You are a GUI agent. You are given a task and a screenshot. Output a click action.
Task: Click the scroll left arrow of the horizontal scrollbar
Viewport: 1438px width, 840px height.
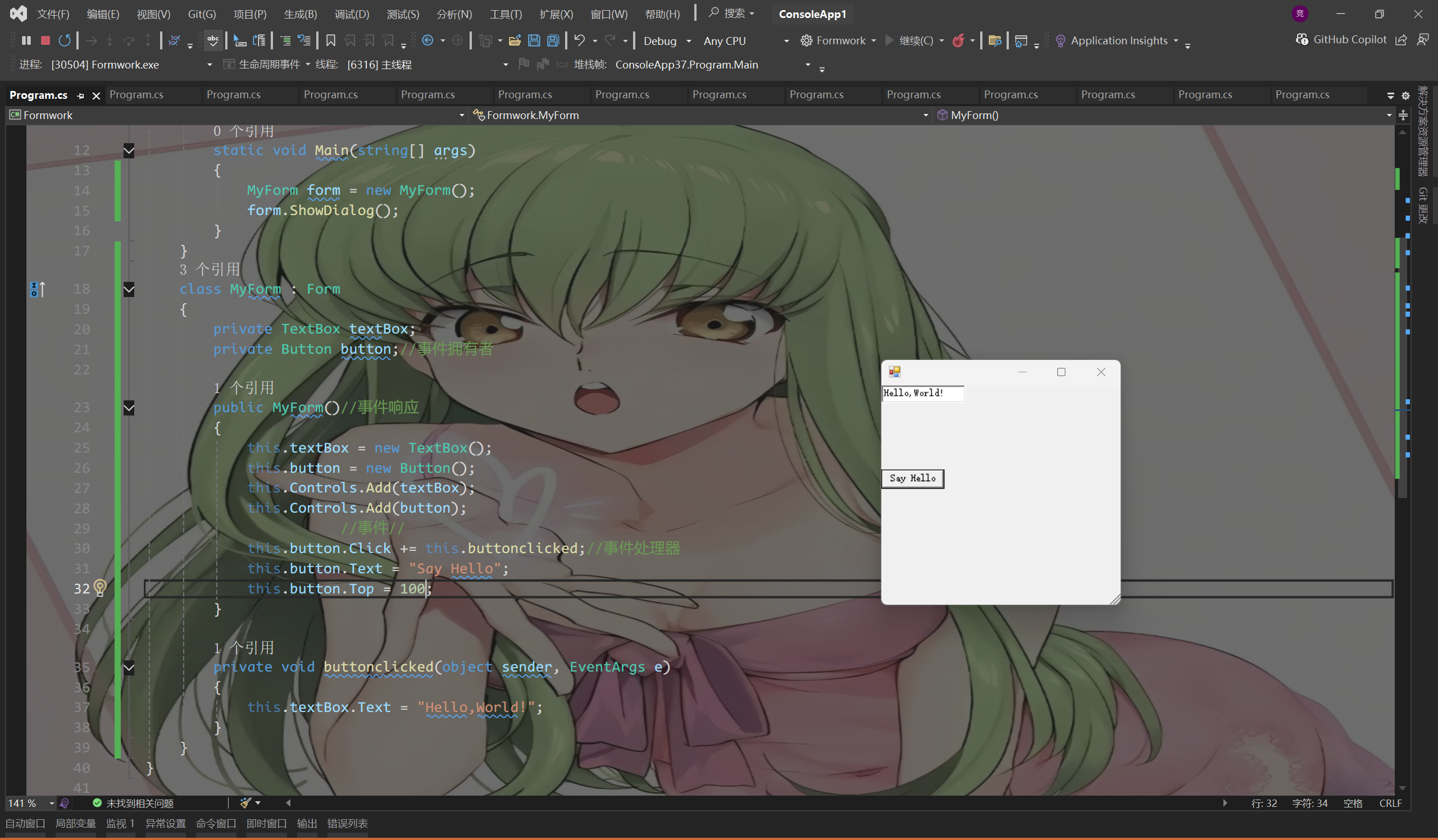coord(289,803)
